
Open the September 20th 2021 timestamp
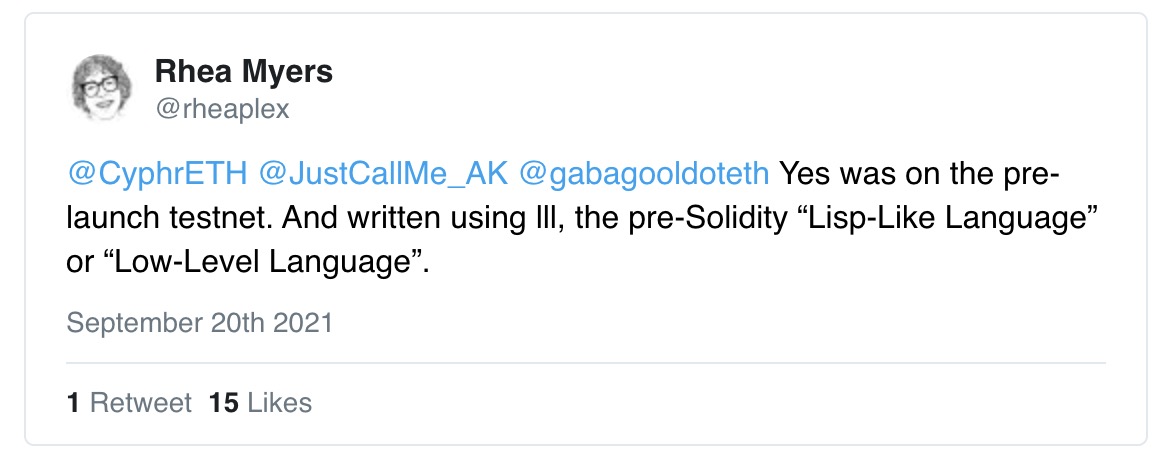(x=199, y=323)
